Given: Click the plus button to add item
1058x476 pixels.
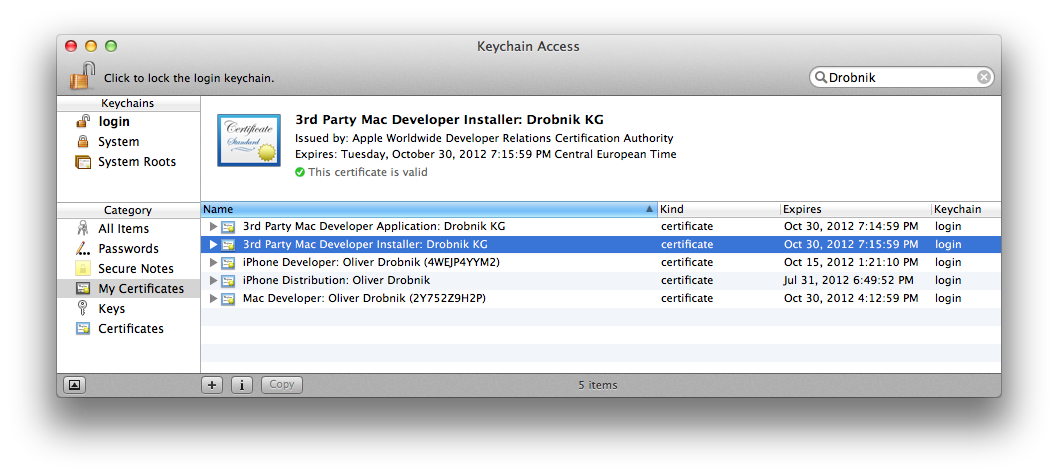Looking at the screenshot, I should [212, 385].
